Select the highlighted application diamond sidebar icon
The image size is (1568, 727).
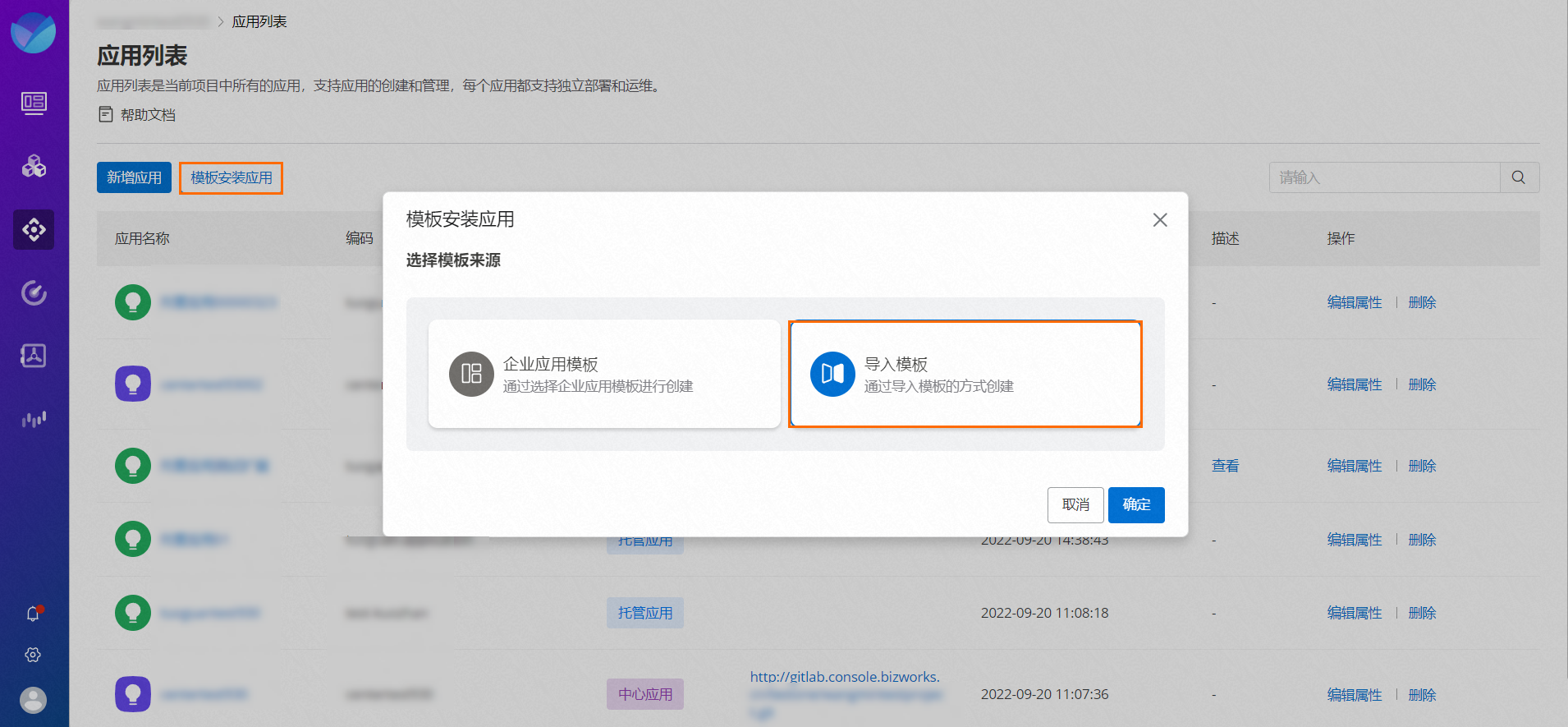(34, 229)
